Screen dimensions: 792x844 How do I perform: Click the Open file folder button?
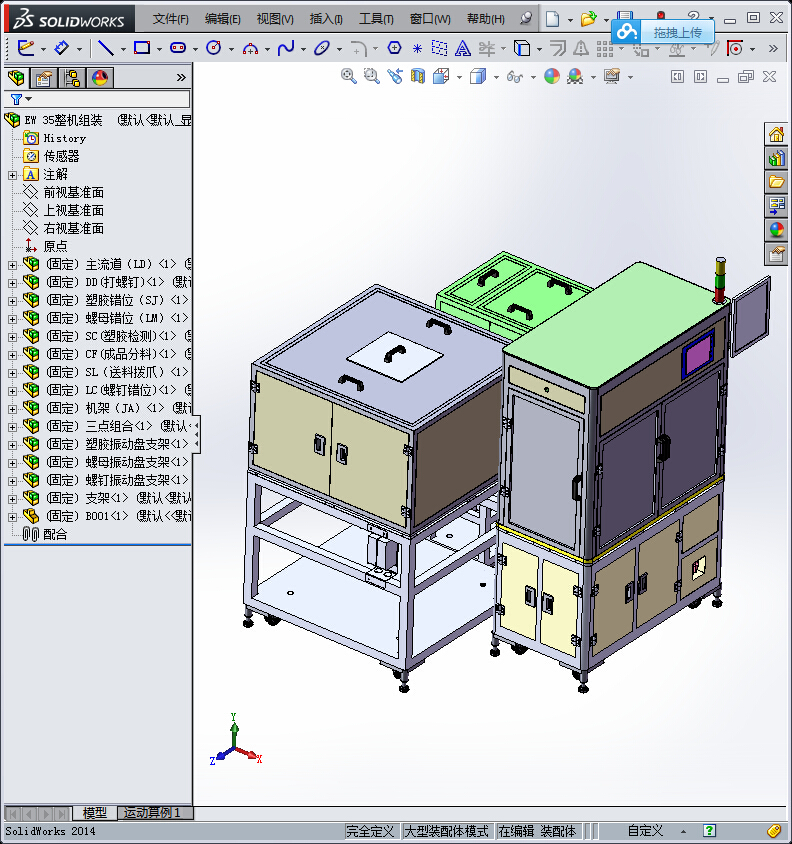tap(588, 19)
